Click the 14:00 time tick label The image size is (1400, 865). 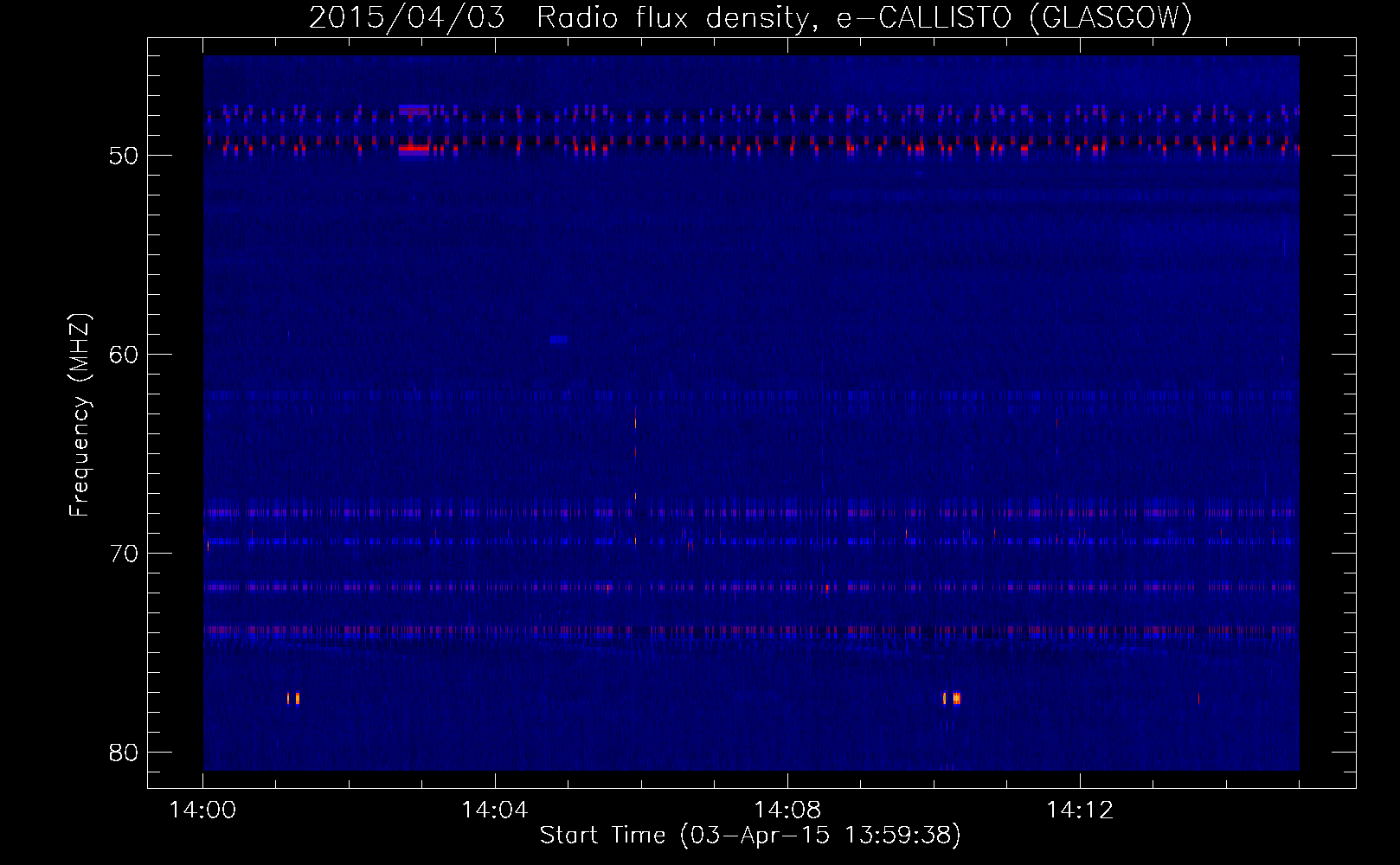pyautogui.click(x=202, y=810)
